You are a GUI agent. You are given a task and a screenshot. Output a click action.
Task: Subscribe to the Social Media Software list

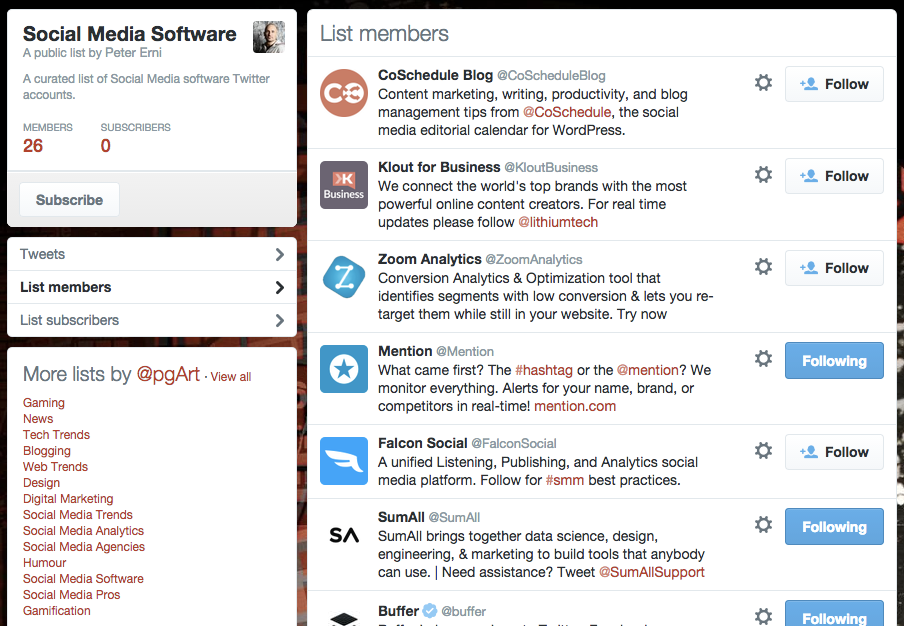(x=70, y=200)
